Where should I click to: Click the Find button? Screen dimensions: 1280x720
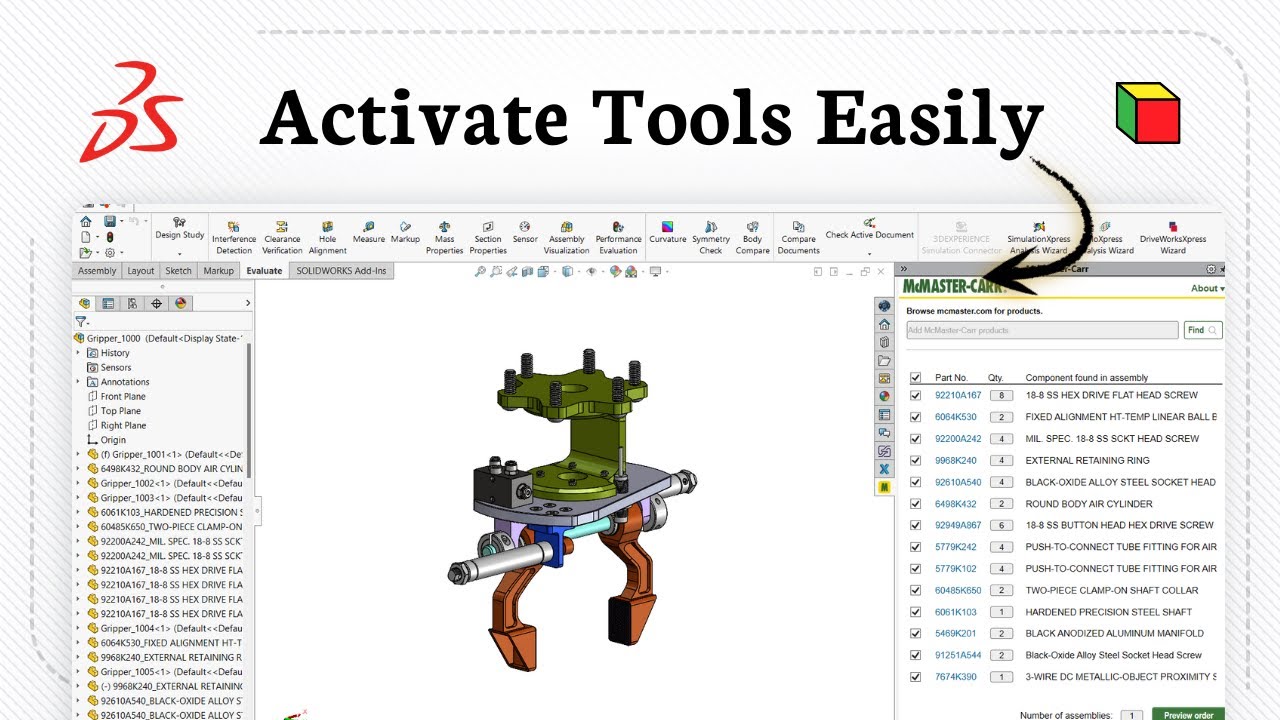coord(1203,330)
